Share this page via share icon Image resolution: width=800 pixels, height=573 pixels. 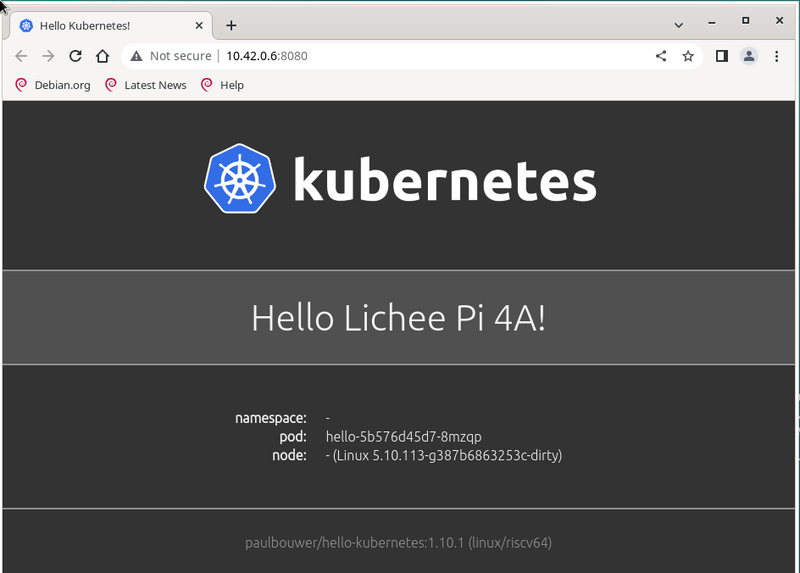pos(661,56)
